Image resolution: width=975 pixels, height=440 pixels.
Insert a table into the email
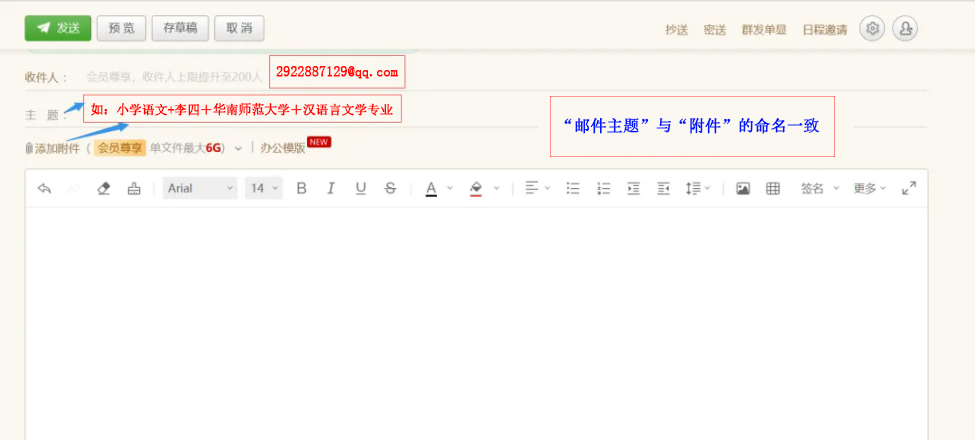[x=773, y=188]
